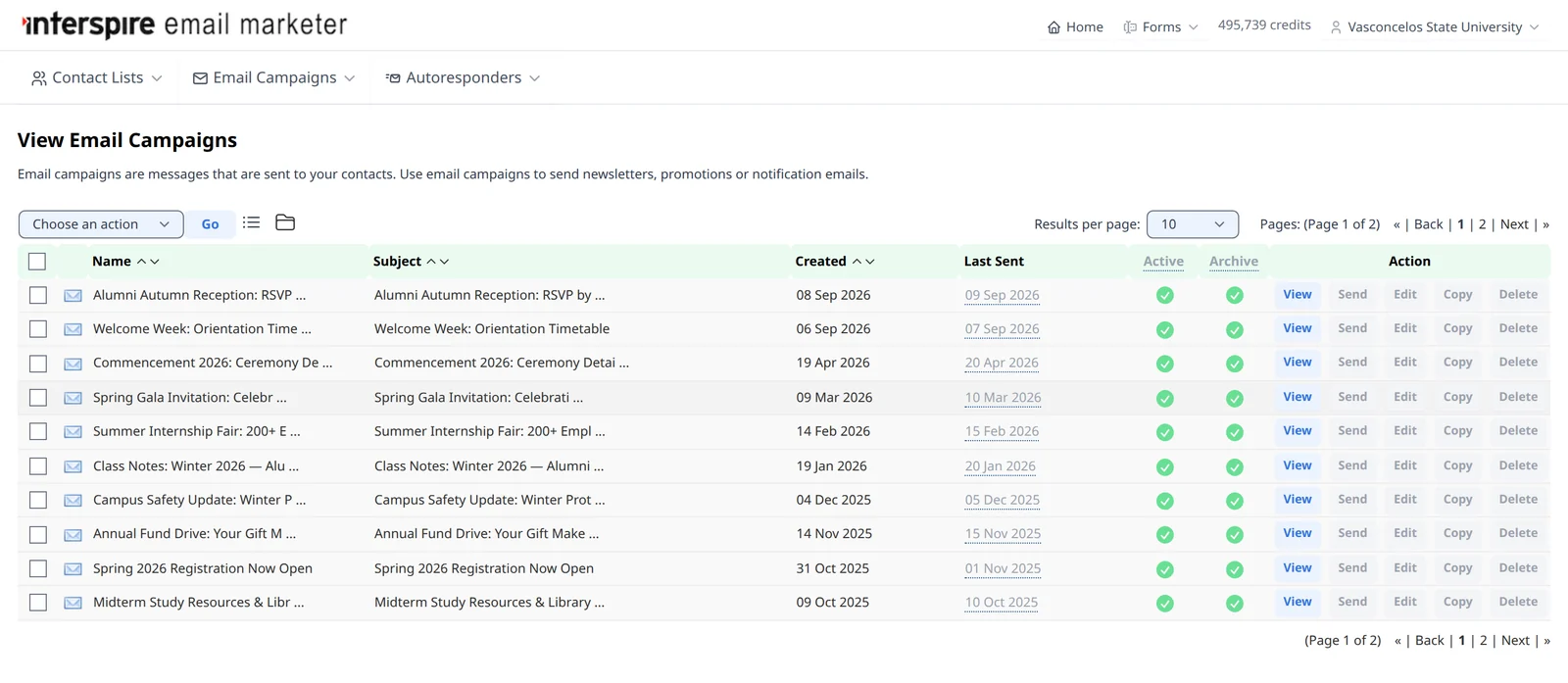Open the Forms dropdown menu

pyautogui.click(x=1160, y=27)
